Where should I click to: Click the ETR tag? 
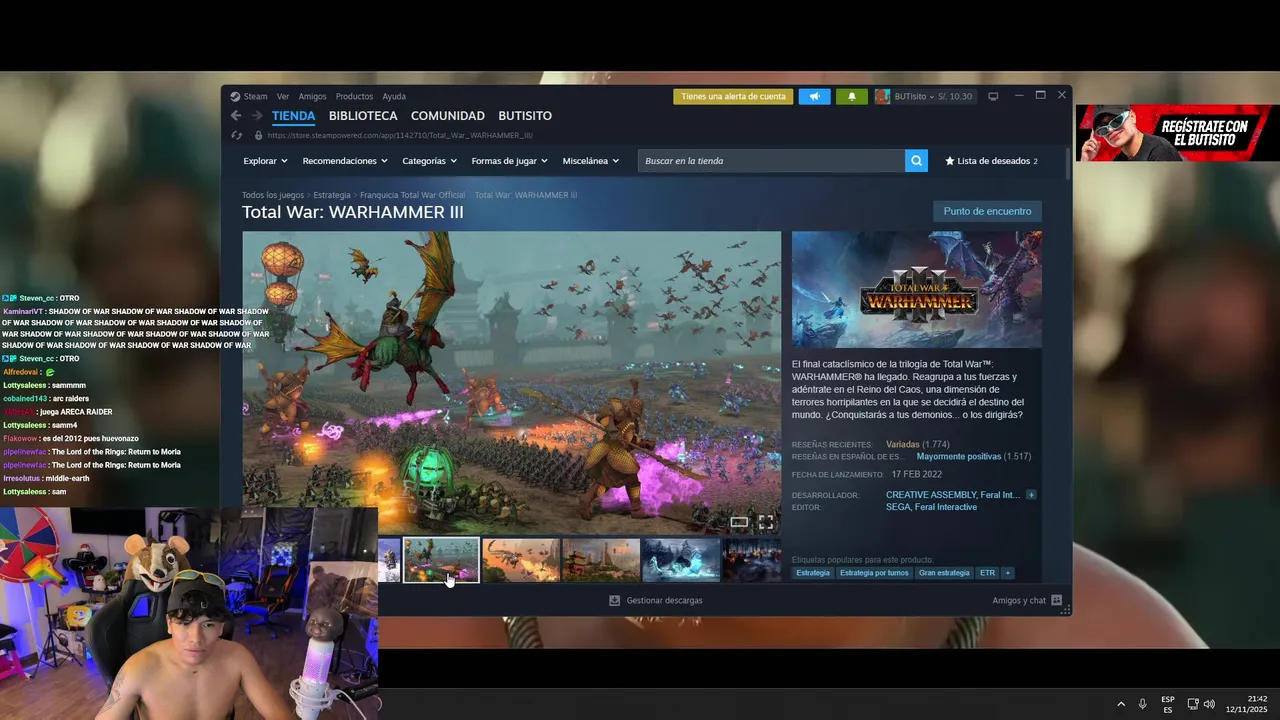click(x=987, y=573)
